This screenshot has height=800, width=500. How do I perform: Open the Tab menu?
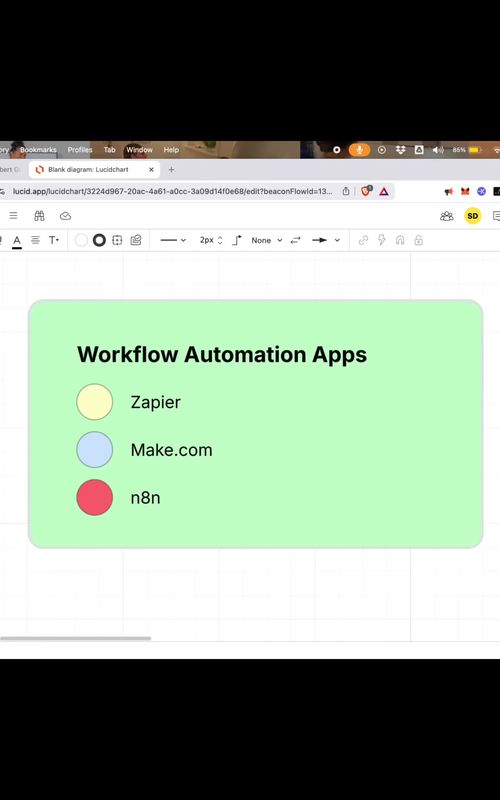click(x=110, y=149)
